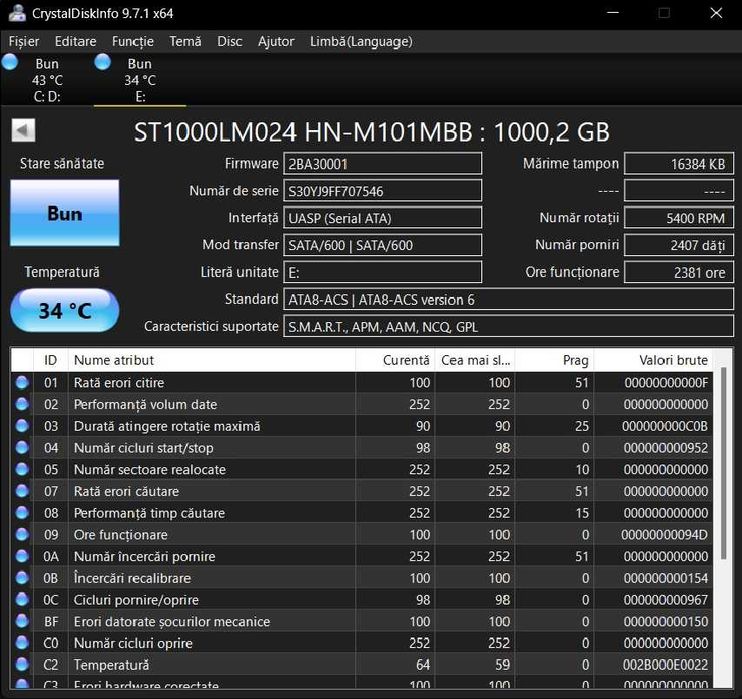Click status orb for row 0B Încercări recalibrare

(x=22, y=578)
